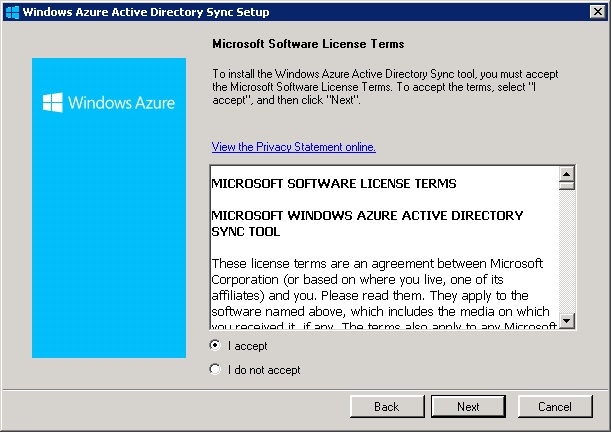612x433 pixels.
Task: Click the Windows logo title bar icon
Action: coord(12,12)
